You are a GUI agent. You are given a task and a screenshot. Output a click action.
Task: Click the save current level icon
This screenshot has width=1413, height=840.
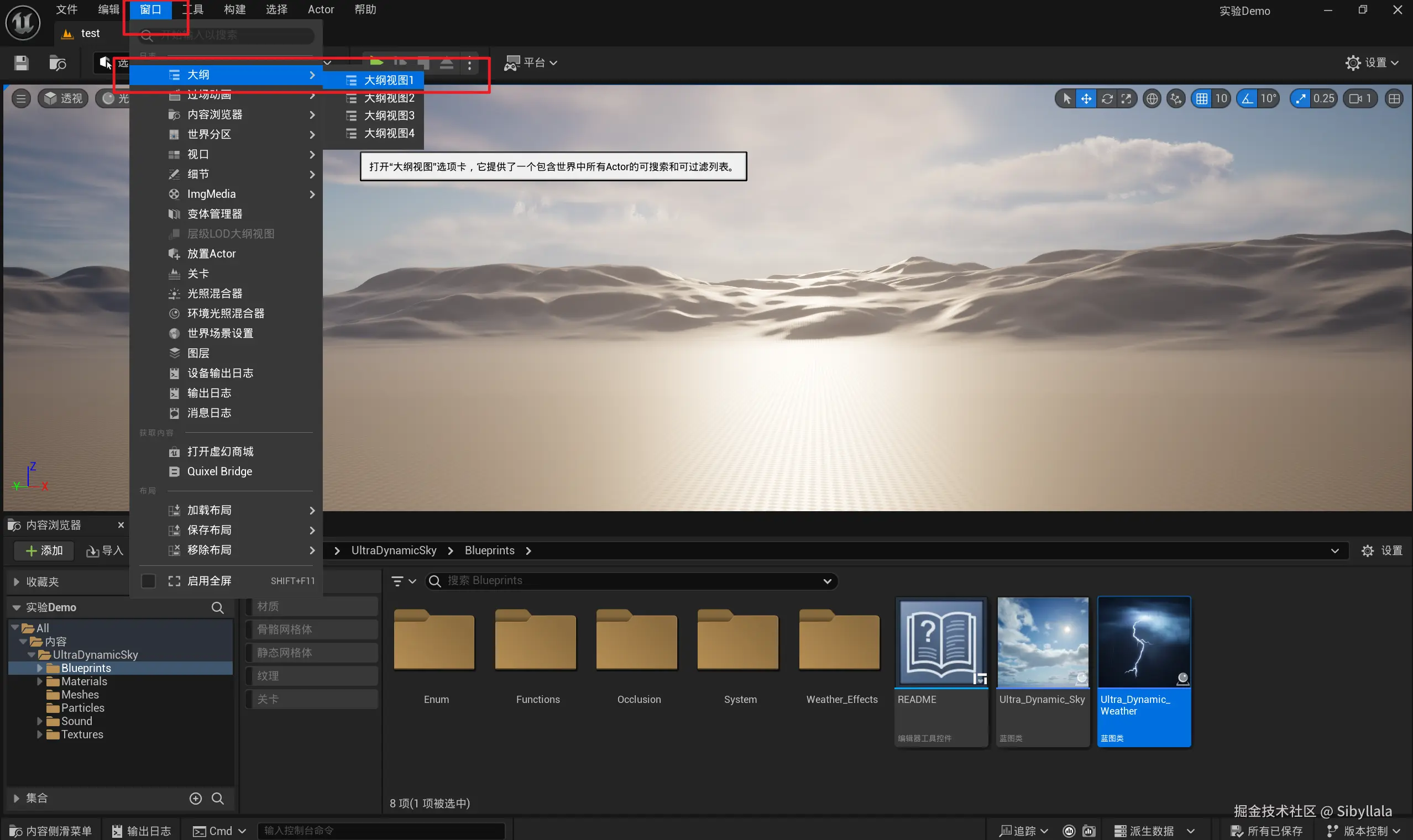click(x=21, y=63)
